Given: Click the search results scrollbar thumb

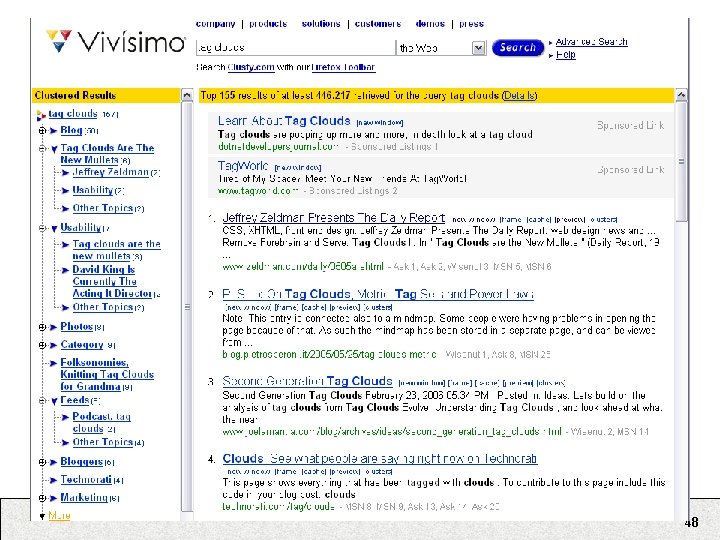Looking at the screenshot, I should click(x=681, y=162).
